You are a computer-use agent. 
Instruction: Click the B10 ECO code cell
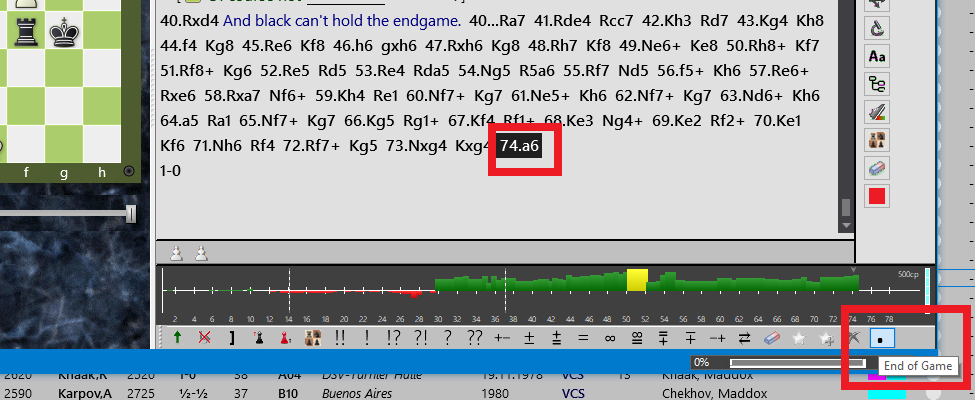pos(287,394)
